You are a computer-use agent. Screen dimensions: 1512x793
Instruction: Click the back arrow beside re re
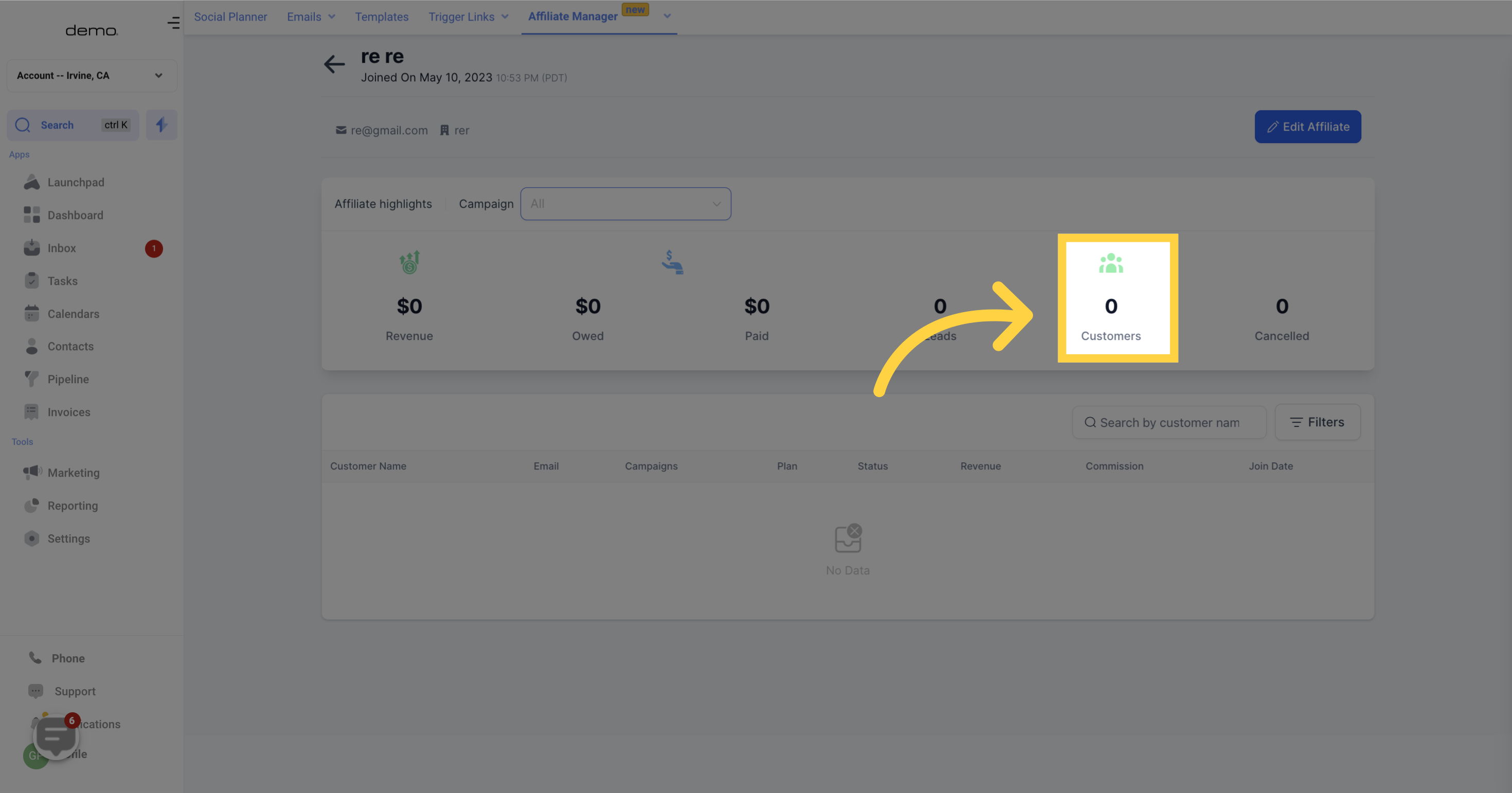pos(334,64)
